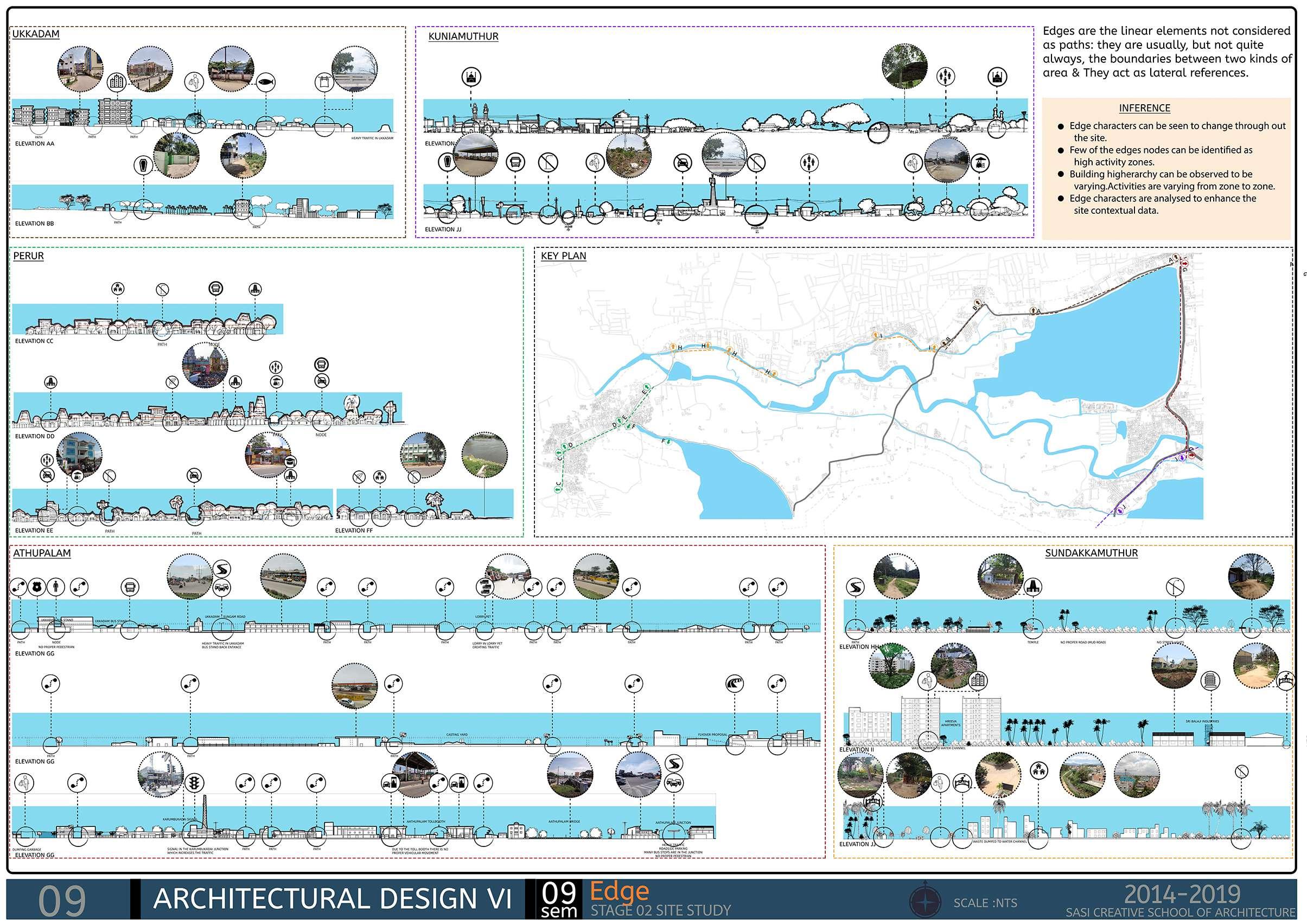The image size is (1307, 924).
Task: Click the traffic light icon in Athupalam
Action: click(194, 782)
